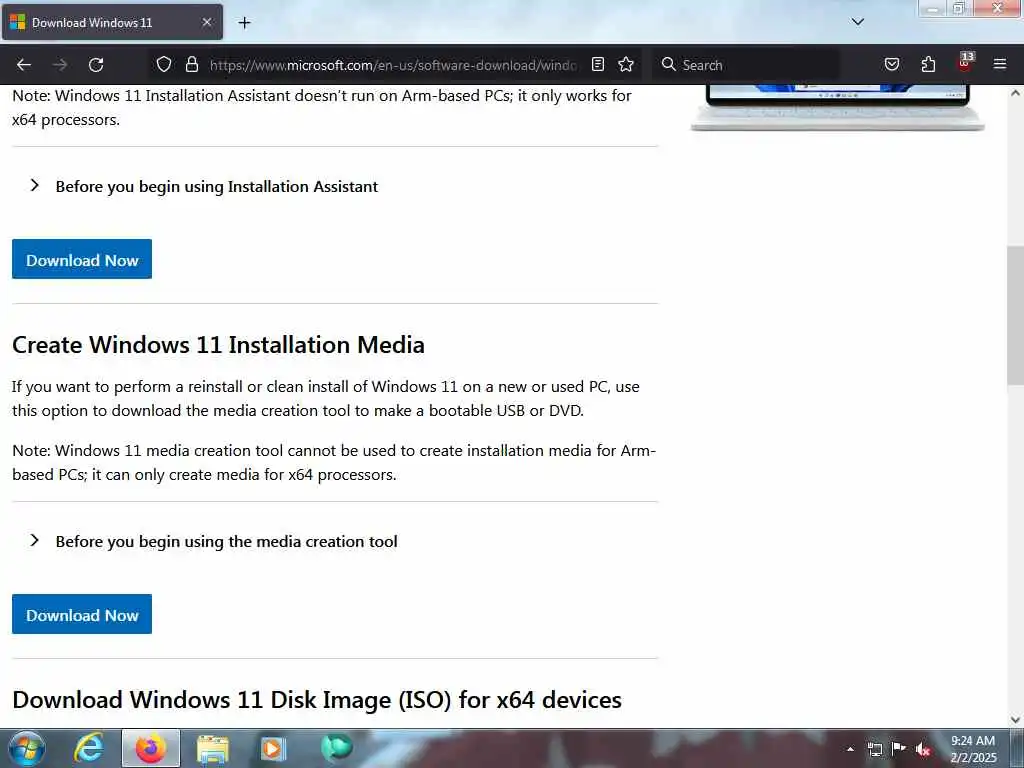Go back to the previous page
The width and height of the screenshot is (1024, 768).
coord(24,65)
